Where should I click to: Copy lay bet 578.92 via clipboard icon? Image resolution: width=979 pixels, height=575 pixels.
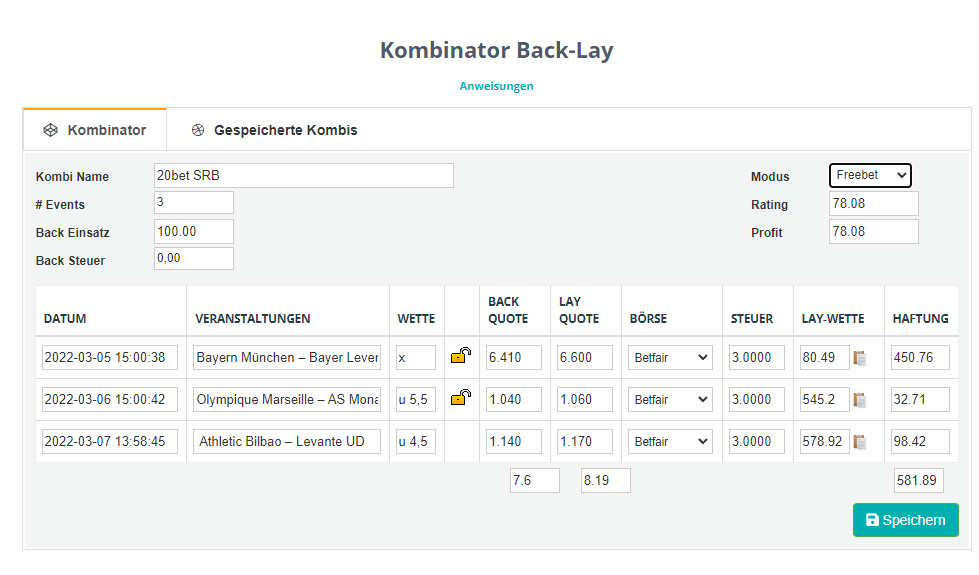[860, 442]
